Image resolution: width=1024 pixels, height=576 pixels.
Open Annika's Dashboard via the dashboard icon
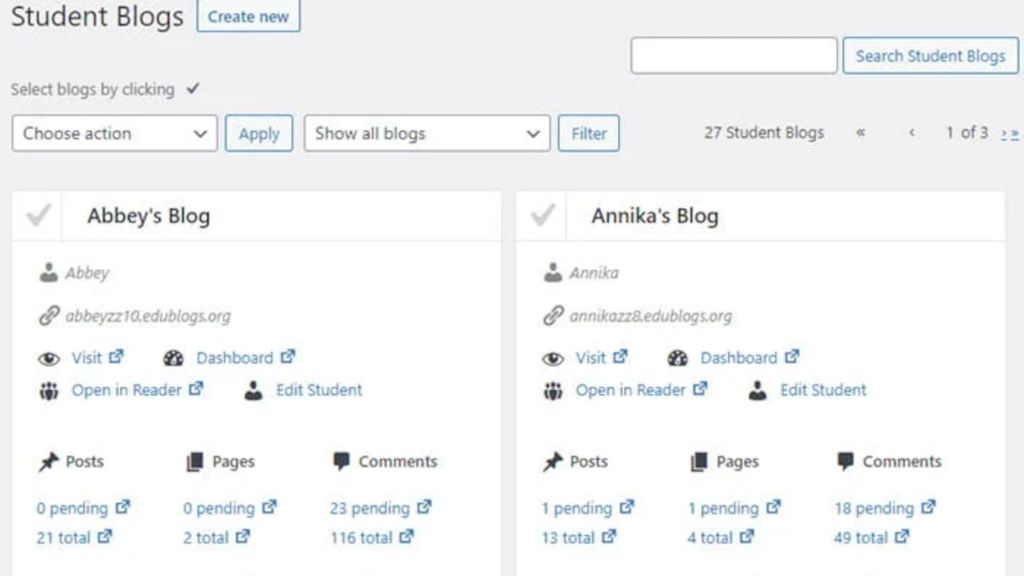[679, 357]
